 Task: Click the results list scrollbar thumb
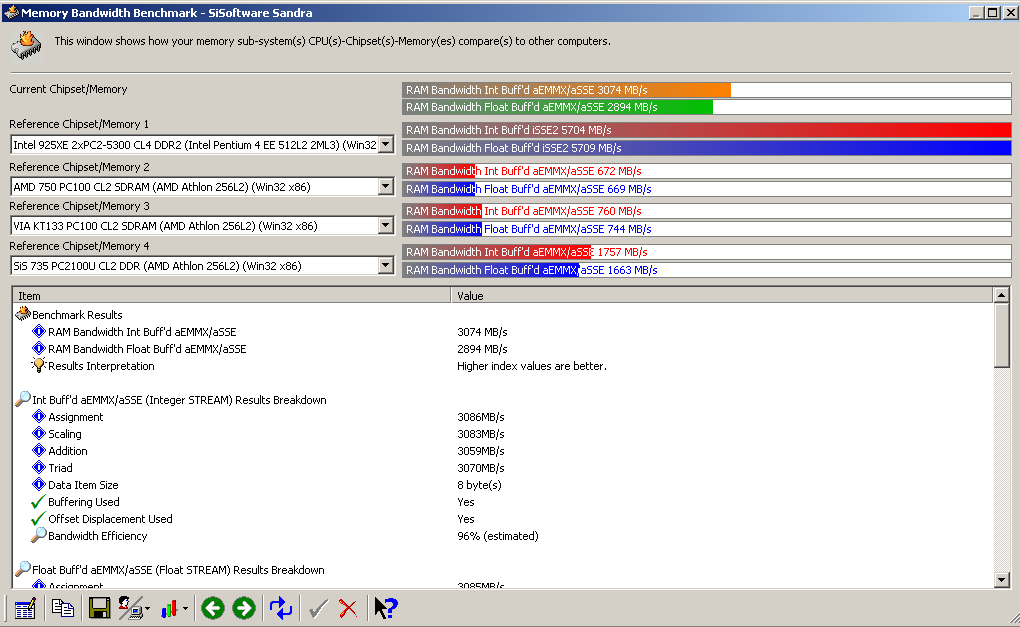pos(1001,336)
